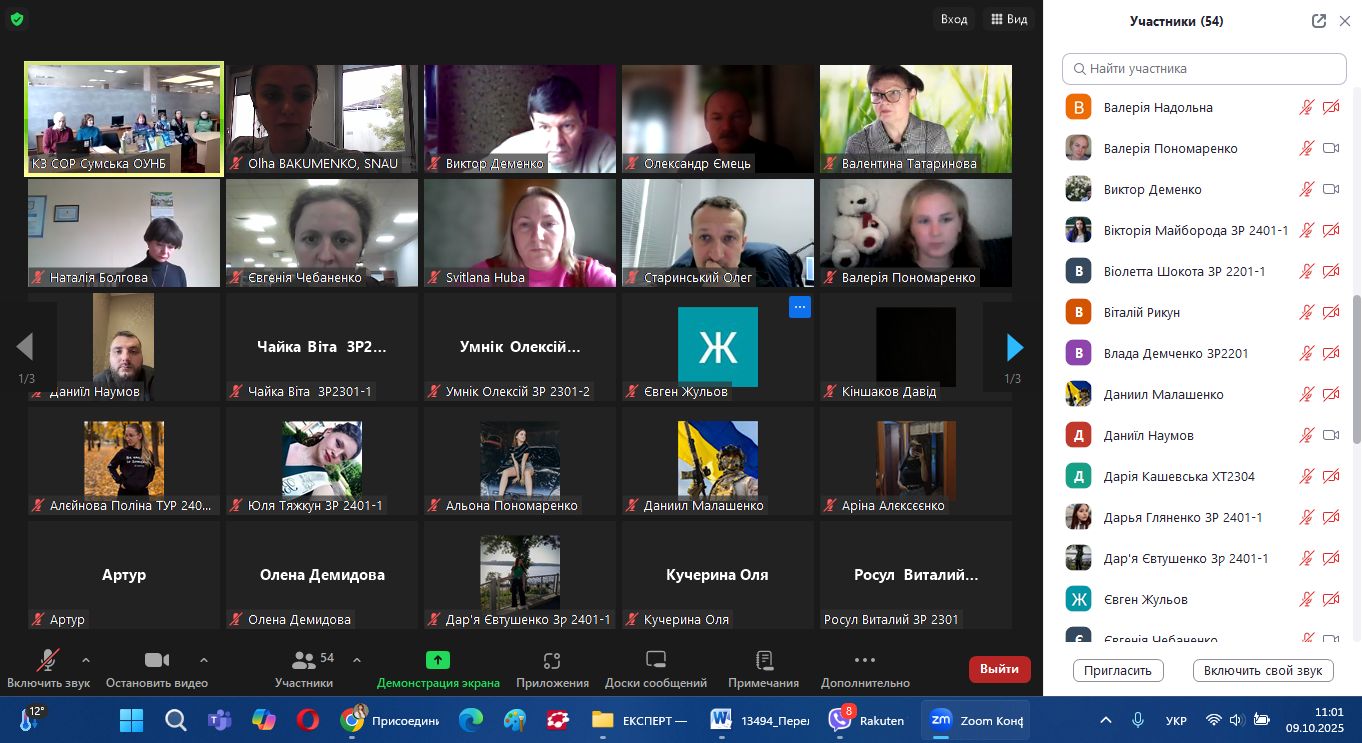Open Viber from the Windows taskbar
1362x743 pixels.
840,720
